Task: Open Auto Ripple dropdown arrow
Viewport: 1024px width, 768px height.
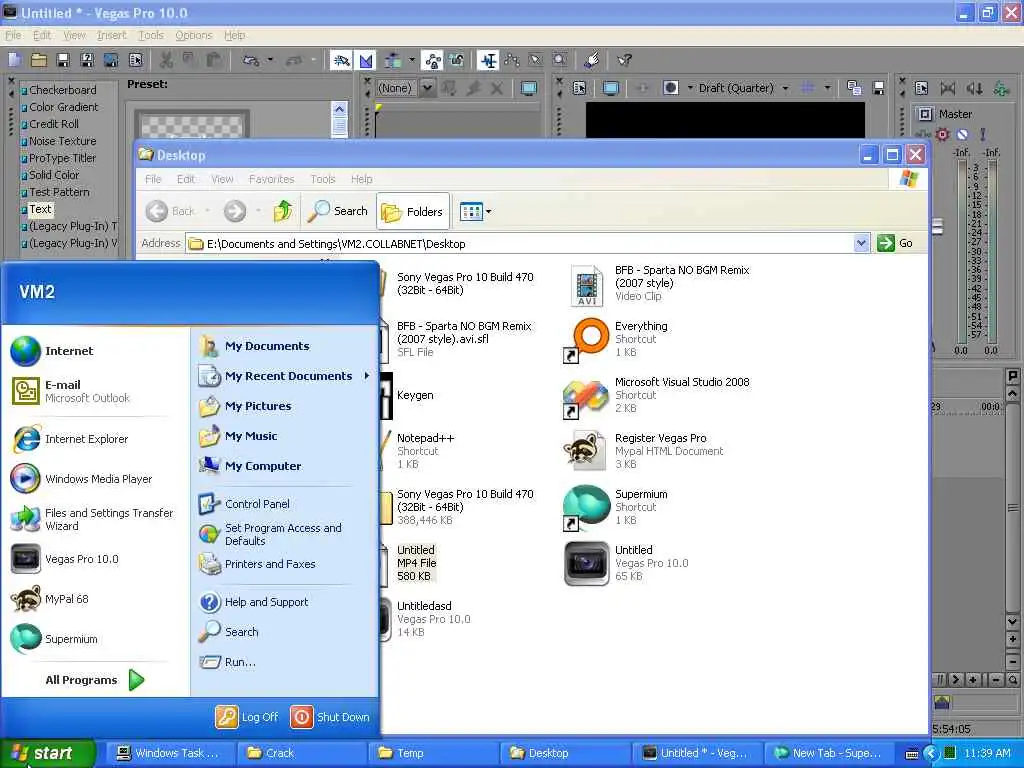Action: [411, 61]
